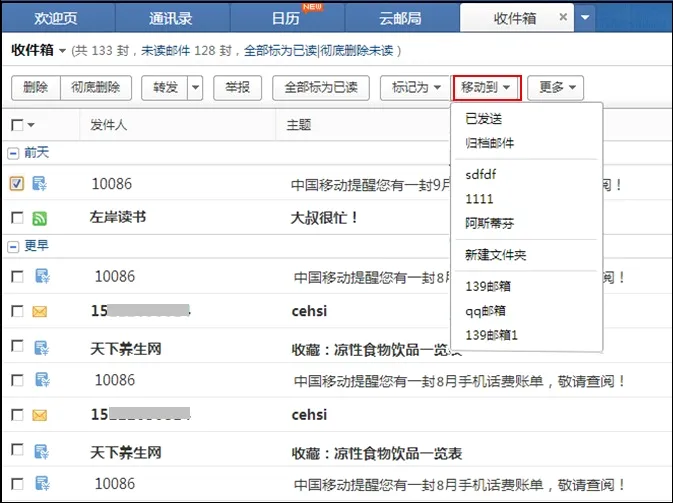Check the first 天下养生网 email checkbox
This screenshot has width=673, height=503.
pyautogui.click(x=17, y=345)
